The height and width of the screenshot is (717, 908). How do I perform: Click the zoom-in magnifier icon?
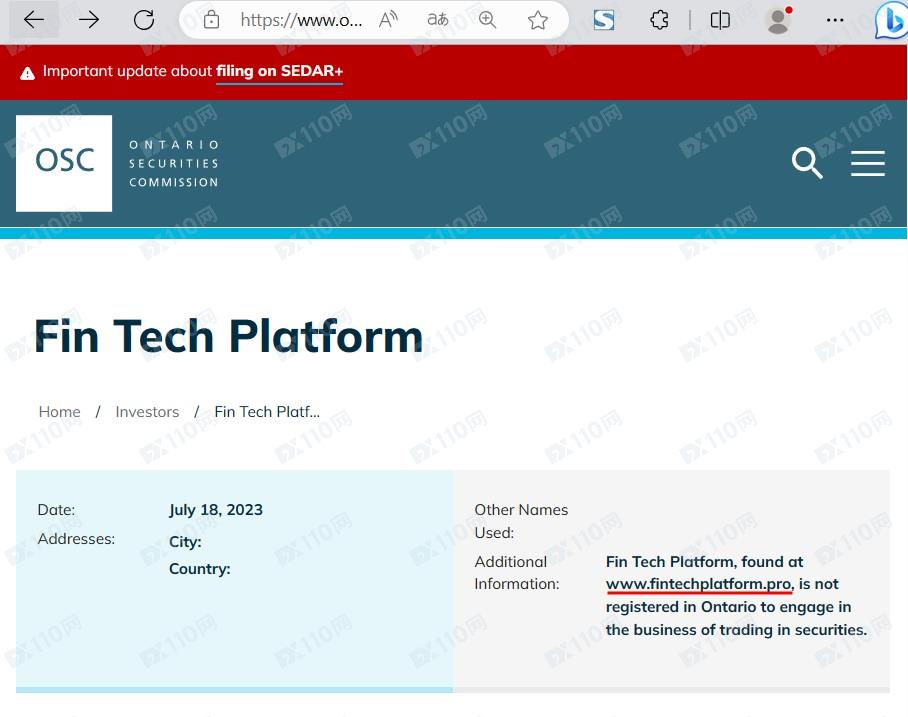coord(488,20)
